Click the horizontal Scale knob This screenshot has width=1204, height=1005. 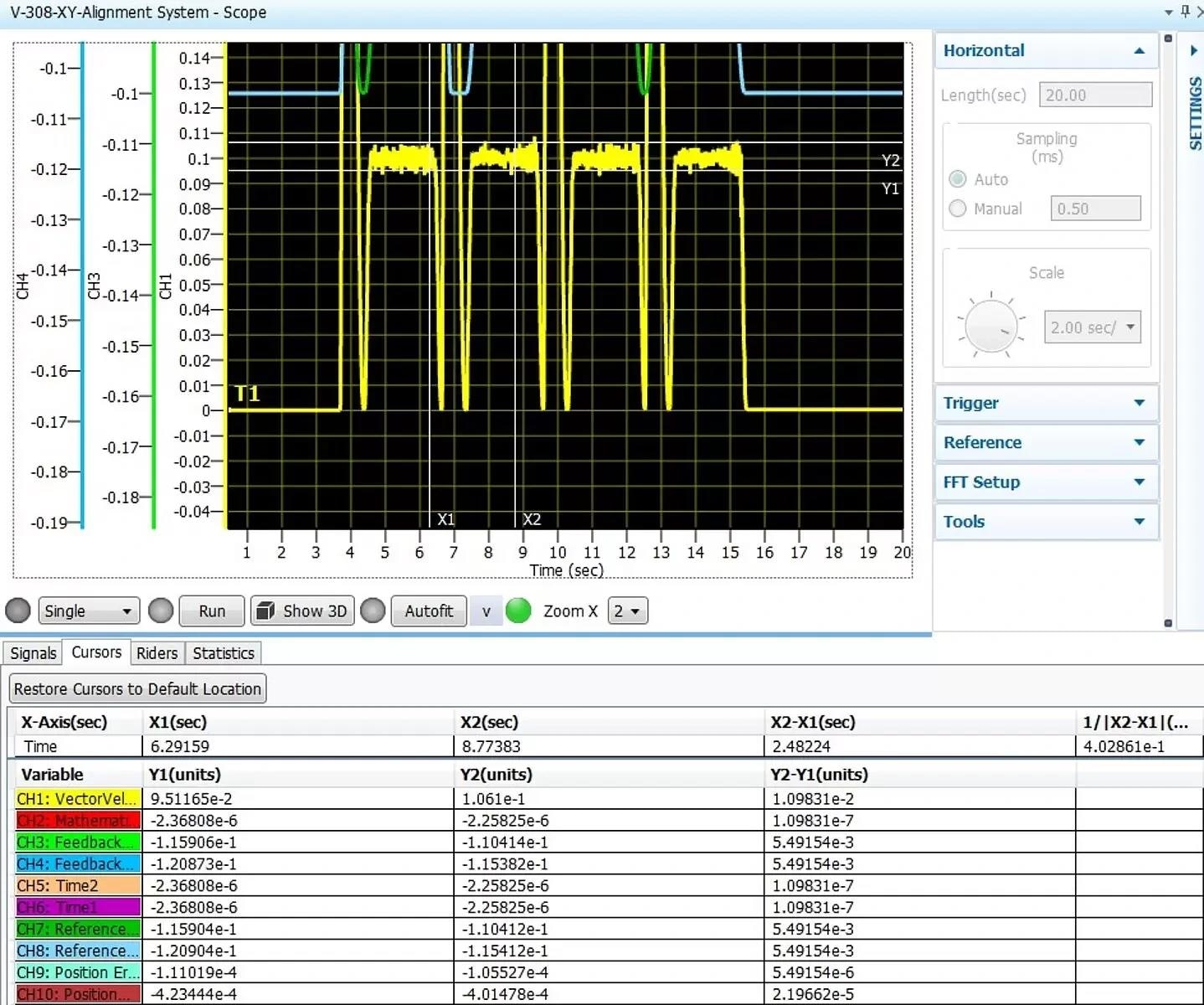pyautogui.click(x=991, y=327)
